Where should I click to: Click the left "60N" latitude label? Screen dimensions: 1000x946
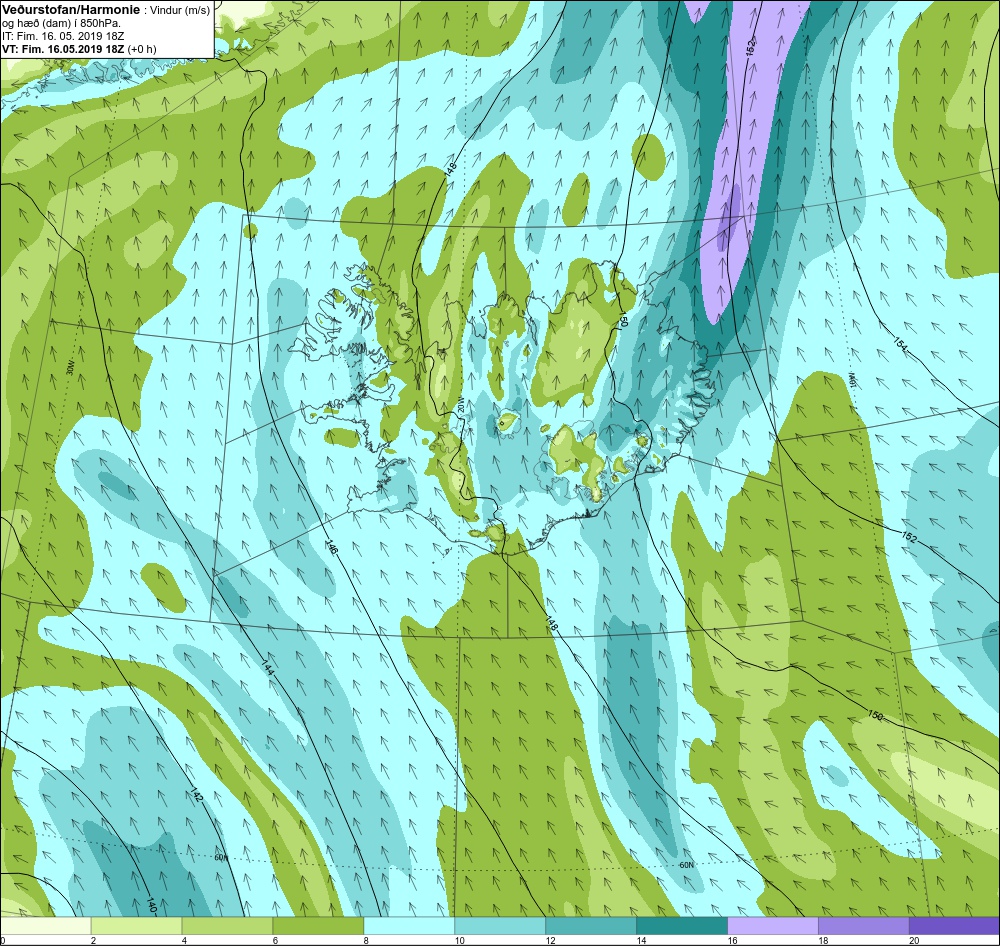click(221, 857)
